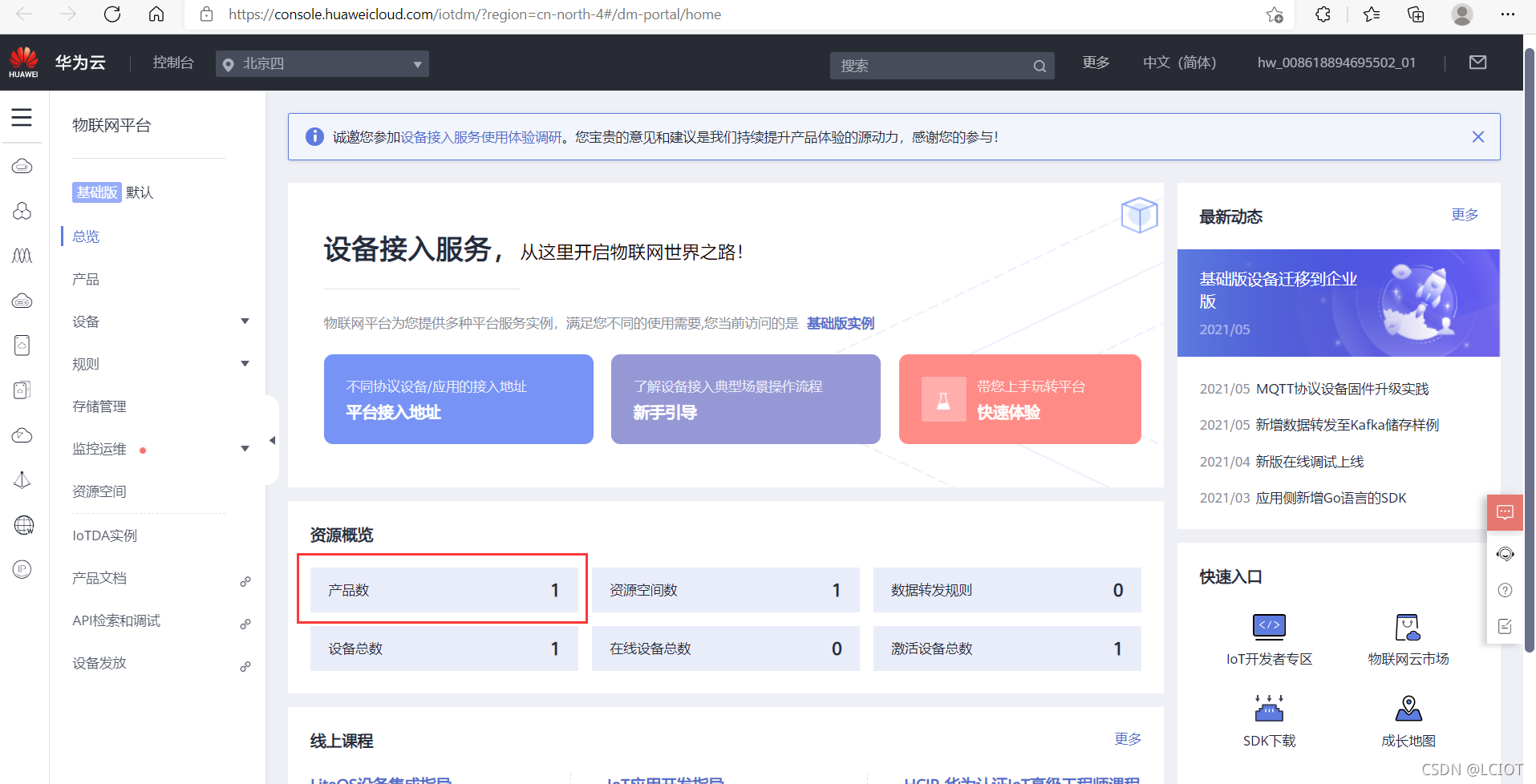Click the Huawei logo
The width and height of the screenshot is (1536, 784).
click(x=23, y=62)
